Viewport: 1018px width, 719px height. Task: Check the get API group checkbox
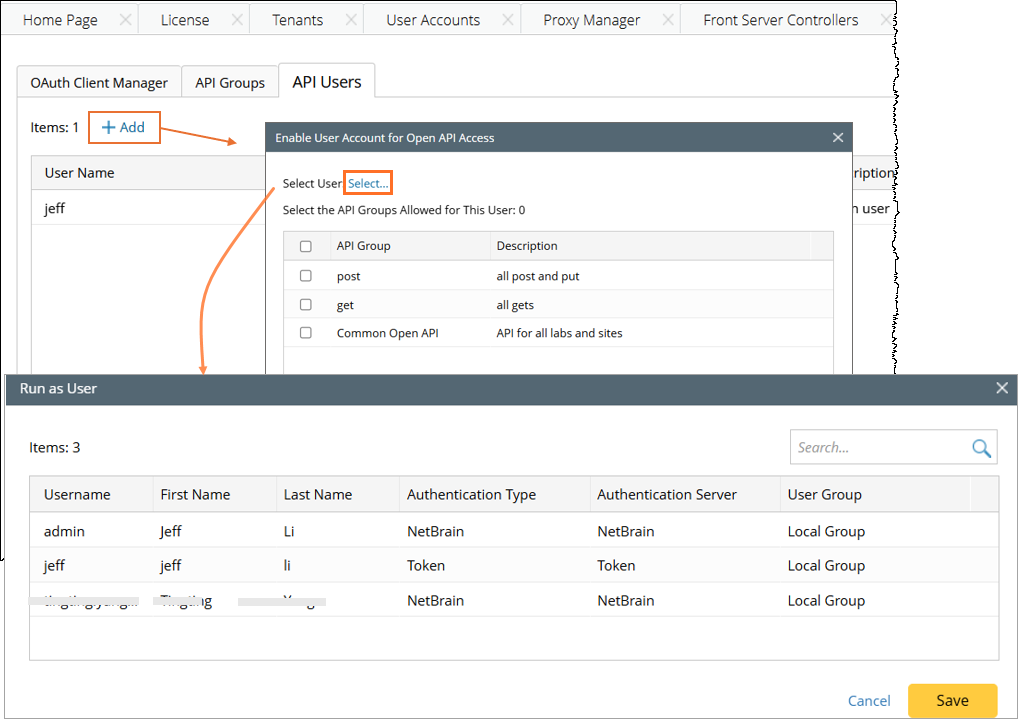306,305
